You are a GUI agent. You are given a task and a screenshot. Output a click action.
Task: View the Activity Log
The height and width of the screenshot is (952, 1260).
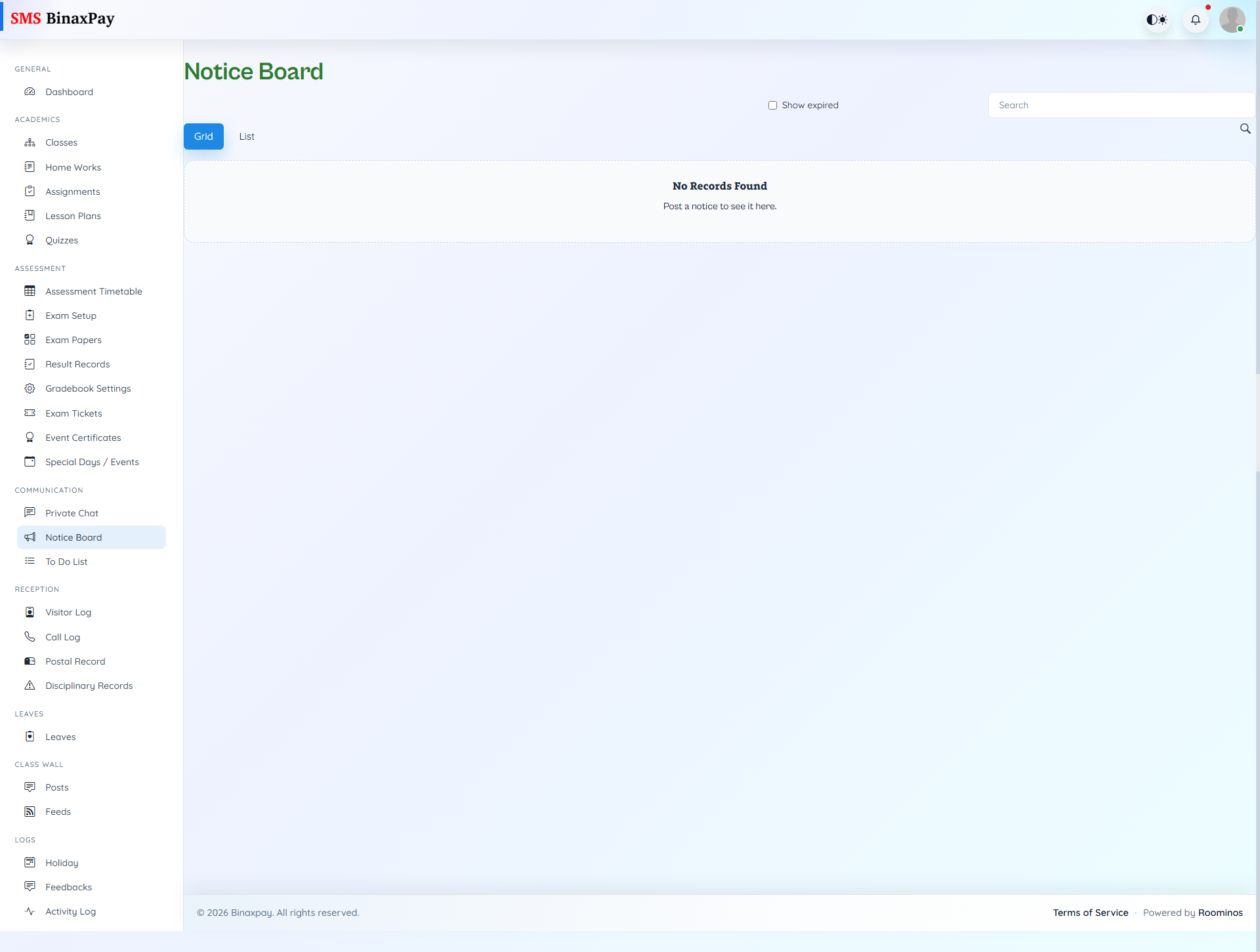pyautogui.click(x=70, y=911)
